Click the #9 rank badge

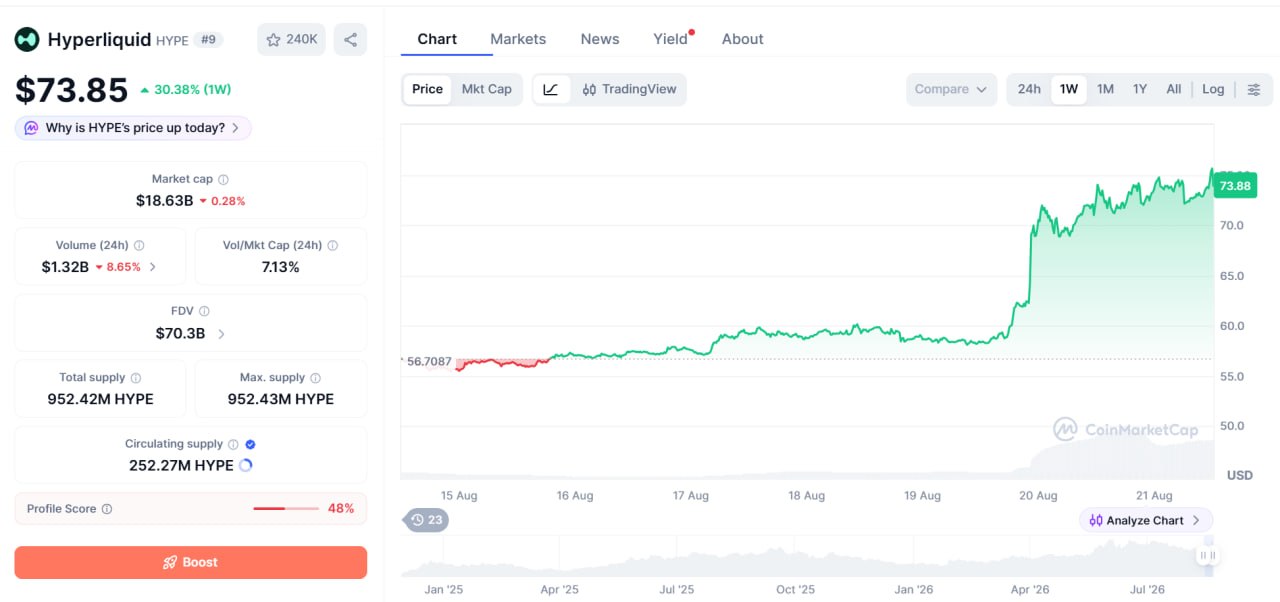click(x=209, y=39)
